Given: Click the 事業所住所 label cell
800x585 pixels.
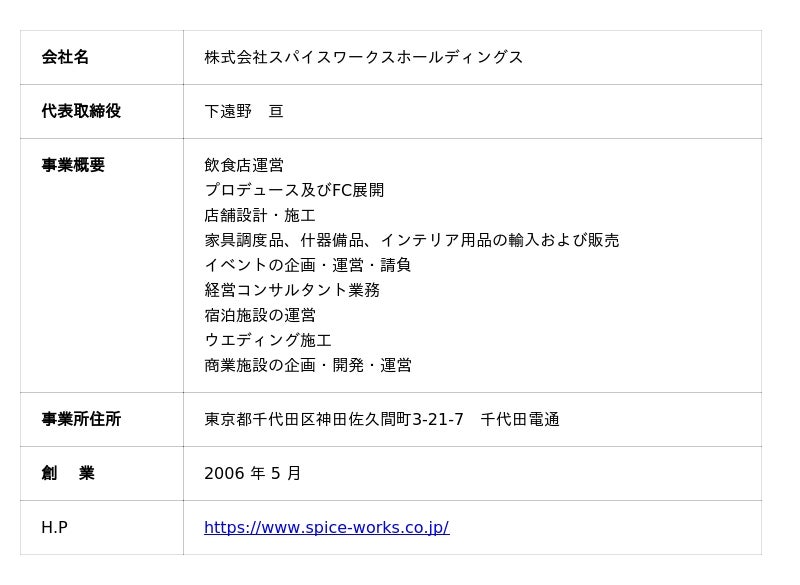Looking at the screenshot, I should pos(81,419).
